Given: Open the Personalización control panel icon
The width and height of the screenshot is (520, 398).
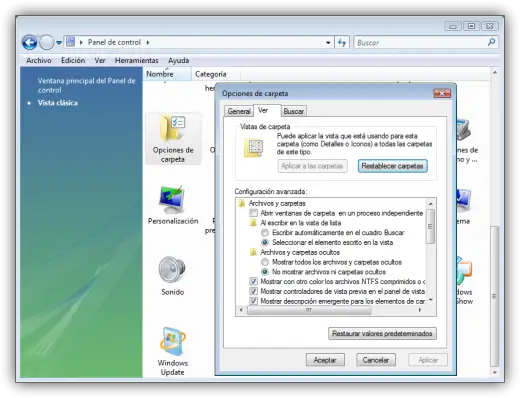Looking at the screenshot, I should coord(173,205).
